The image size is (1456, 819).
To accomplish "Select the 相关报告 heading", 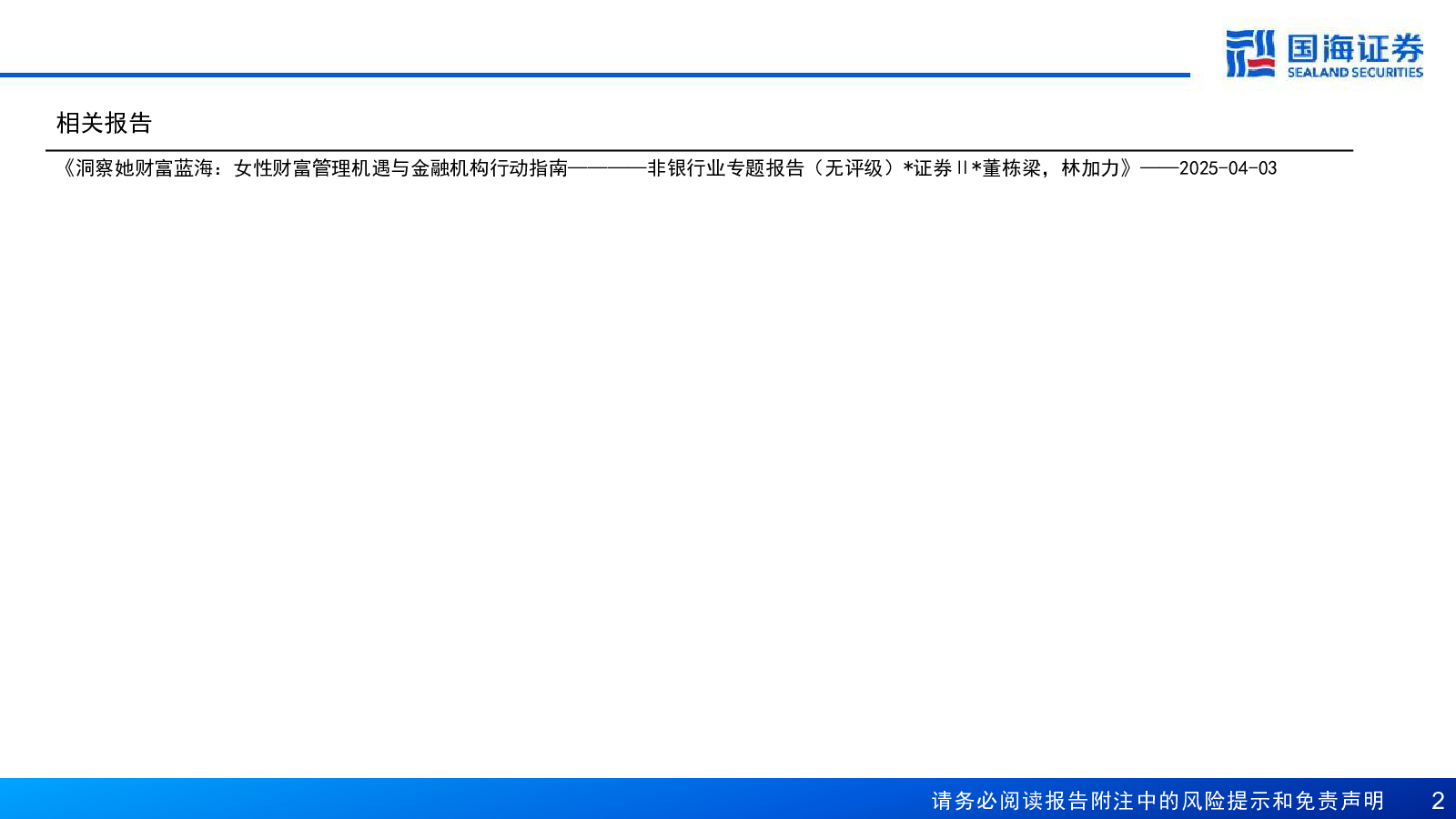I will [104, 123].
